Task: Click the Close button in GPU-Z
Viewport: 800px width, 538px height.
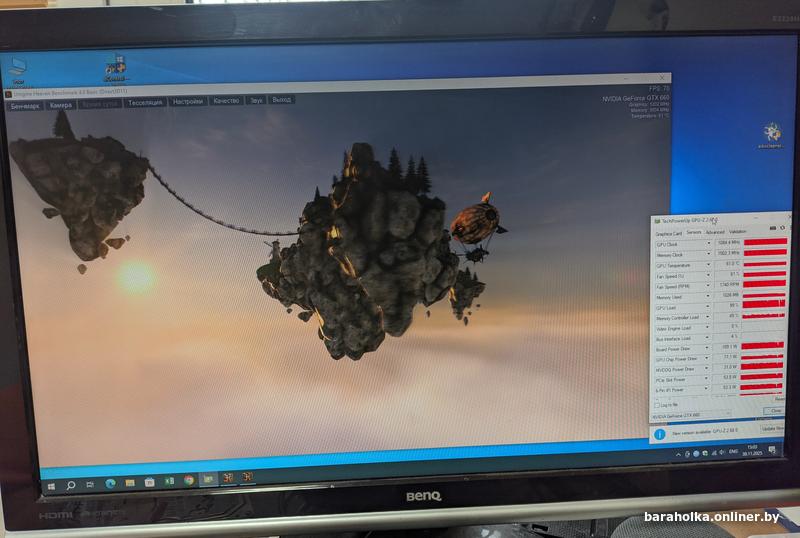Action: [x=775, y=410]
